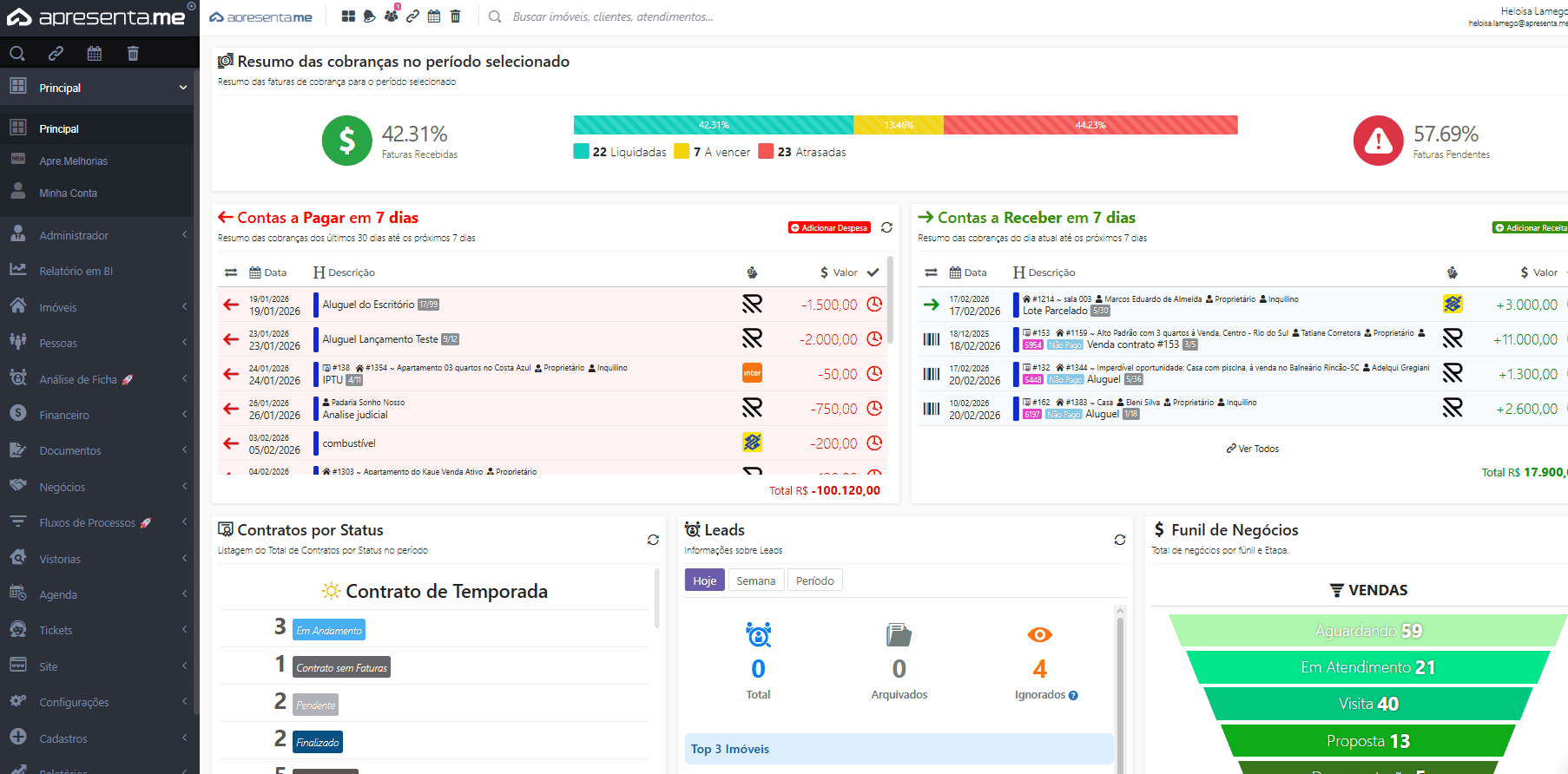Image resolution: width=1568 pixels, height=774 pixels.
Task: Open the users group icon with notification badge
Action: pyautogui.click(x=391, y=16)
